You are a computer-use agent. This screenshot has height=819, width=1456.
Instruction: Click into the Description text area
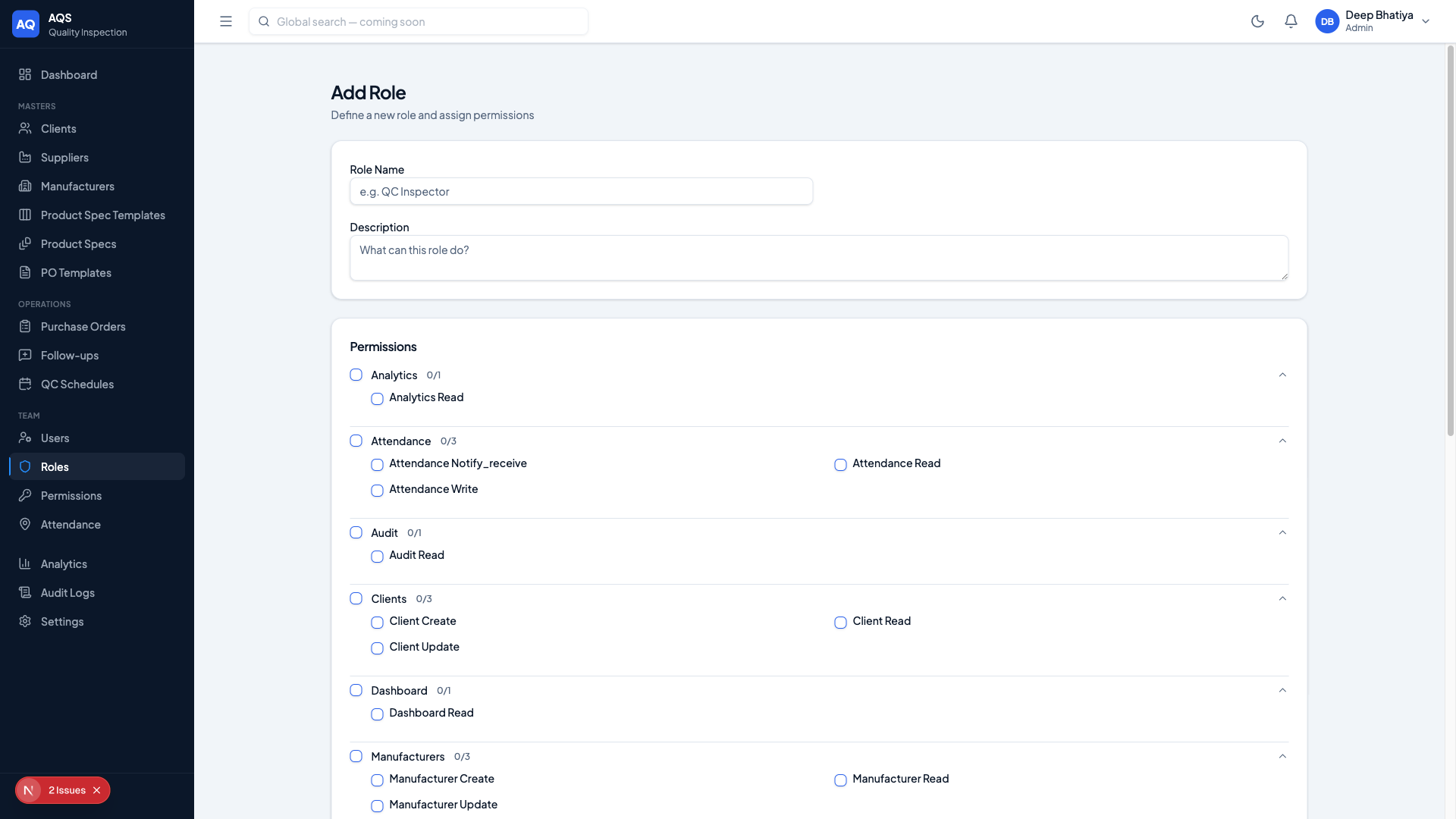tap(819, 258)
